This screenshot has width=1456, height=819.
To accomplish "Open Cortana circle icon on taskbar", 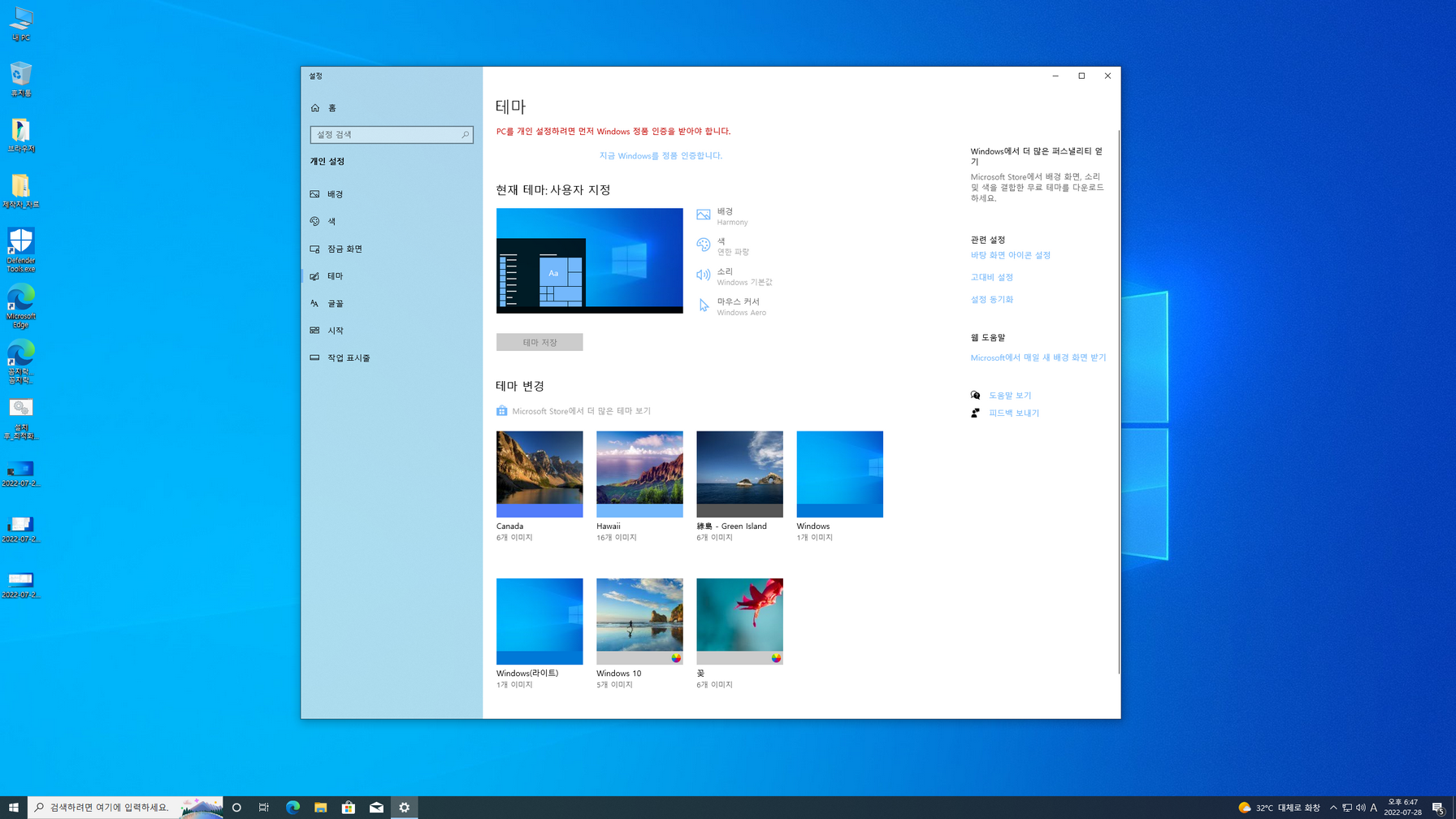I will [236, 808].
